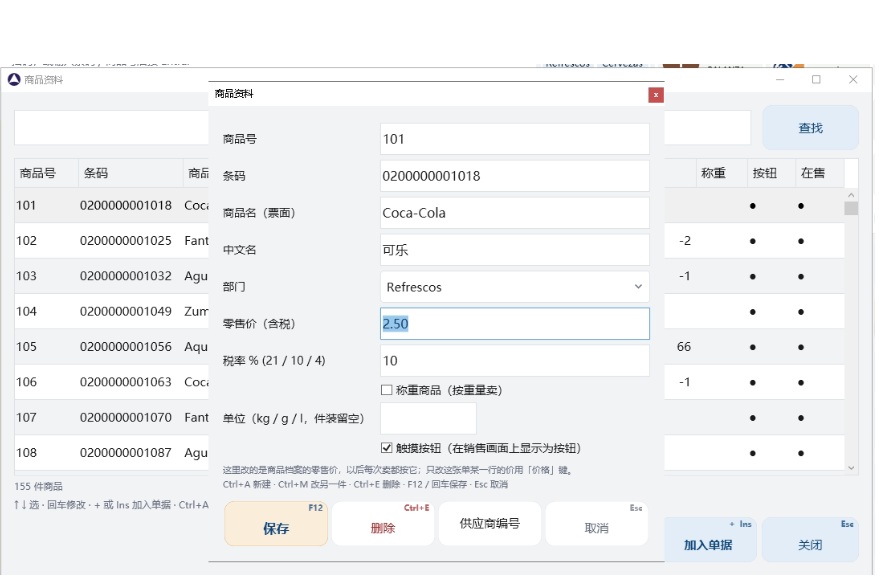Open 供应商编号 supplier code button
The width and height of the screenshot is (879, 575).
click(x=489, y=523)
